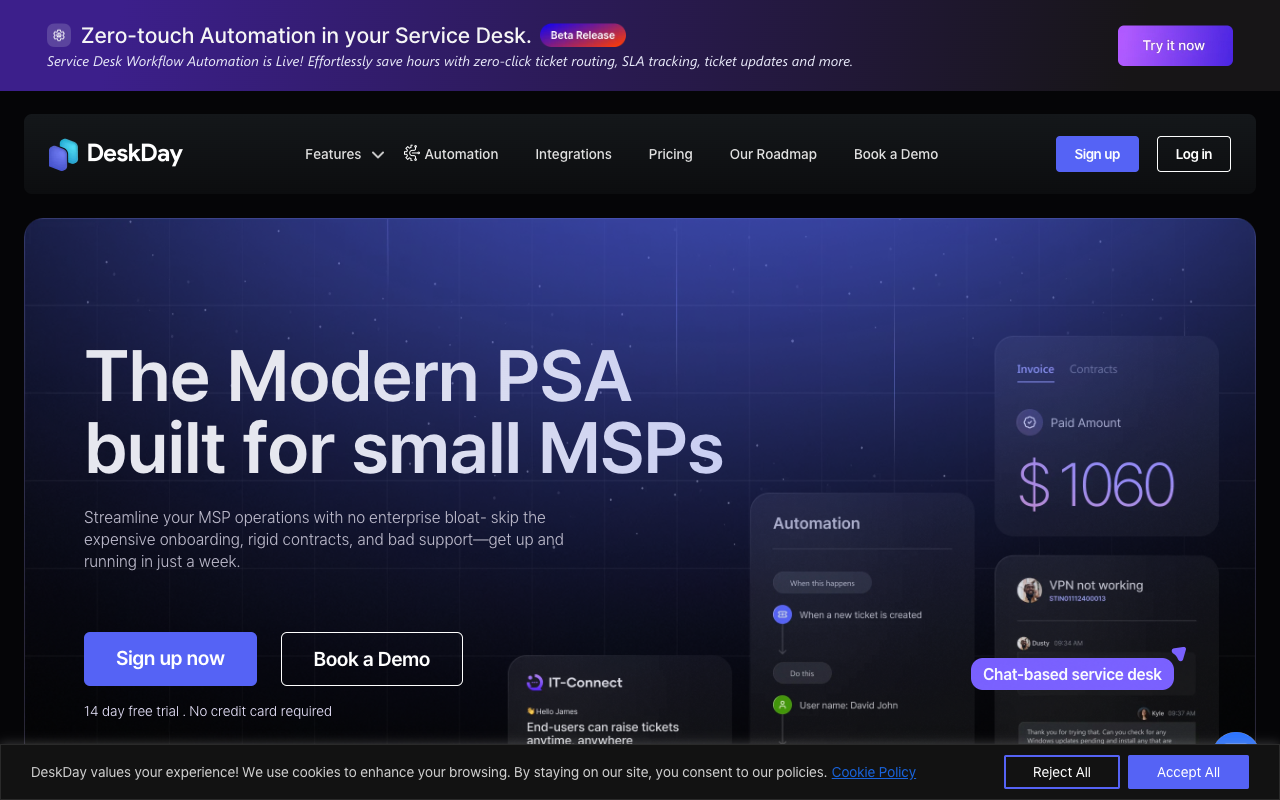Image resolution: width=1280 pixels, height=800 pixels.
Task: Click the Chat-based service desk label
Action: pyautogui.click(x=1072, y=674)
